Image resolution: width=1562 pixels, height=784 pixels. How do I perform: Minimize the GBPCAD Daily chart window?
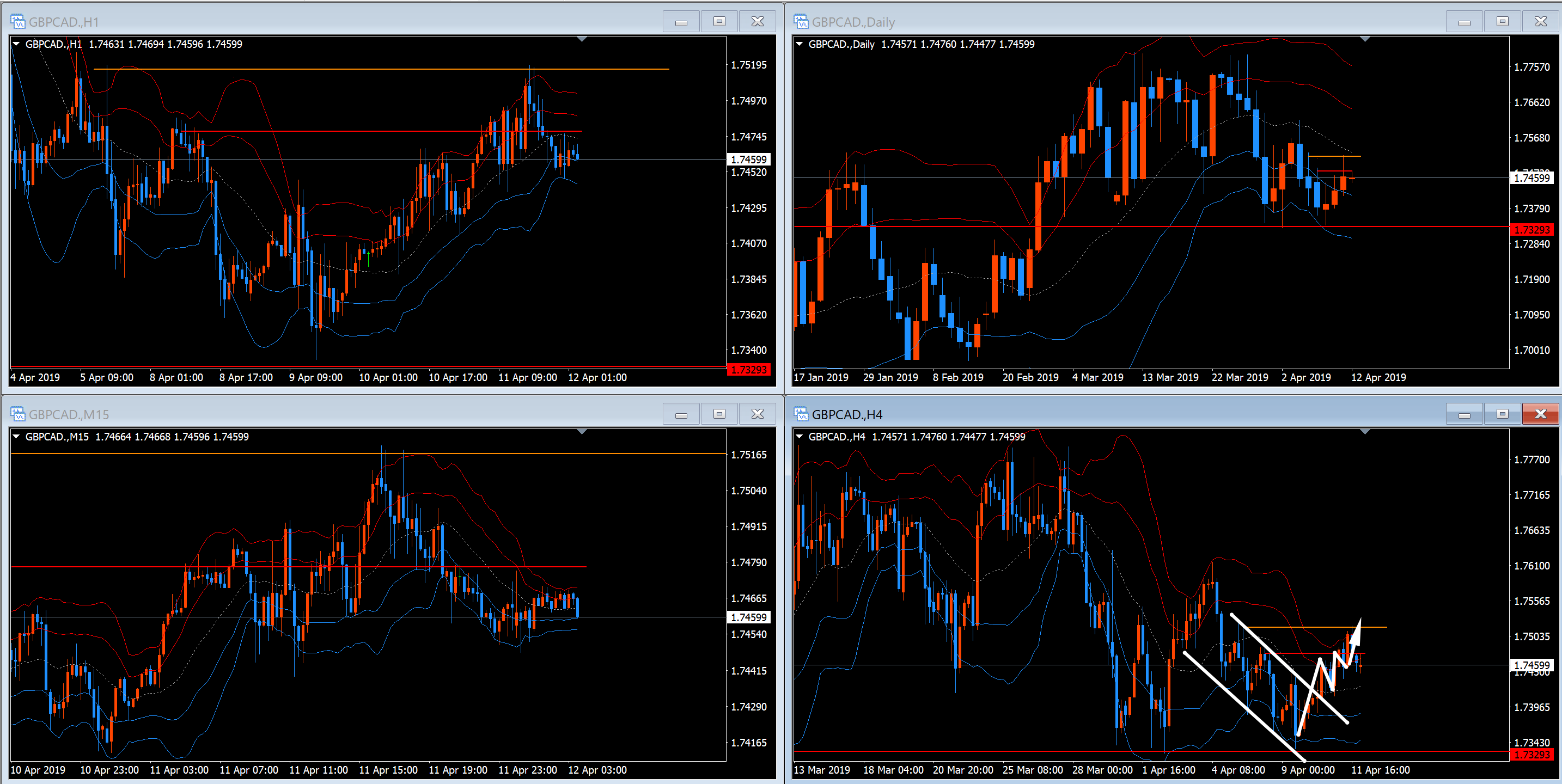(x=1464, y=21)
